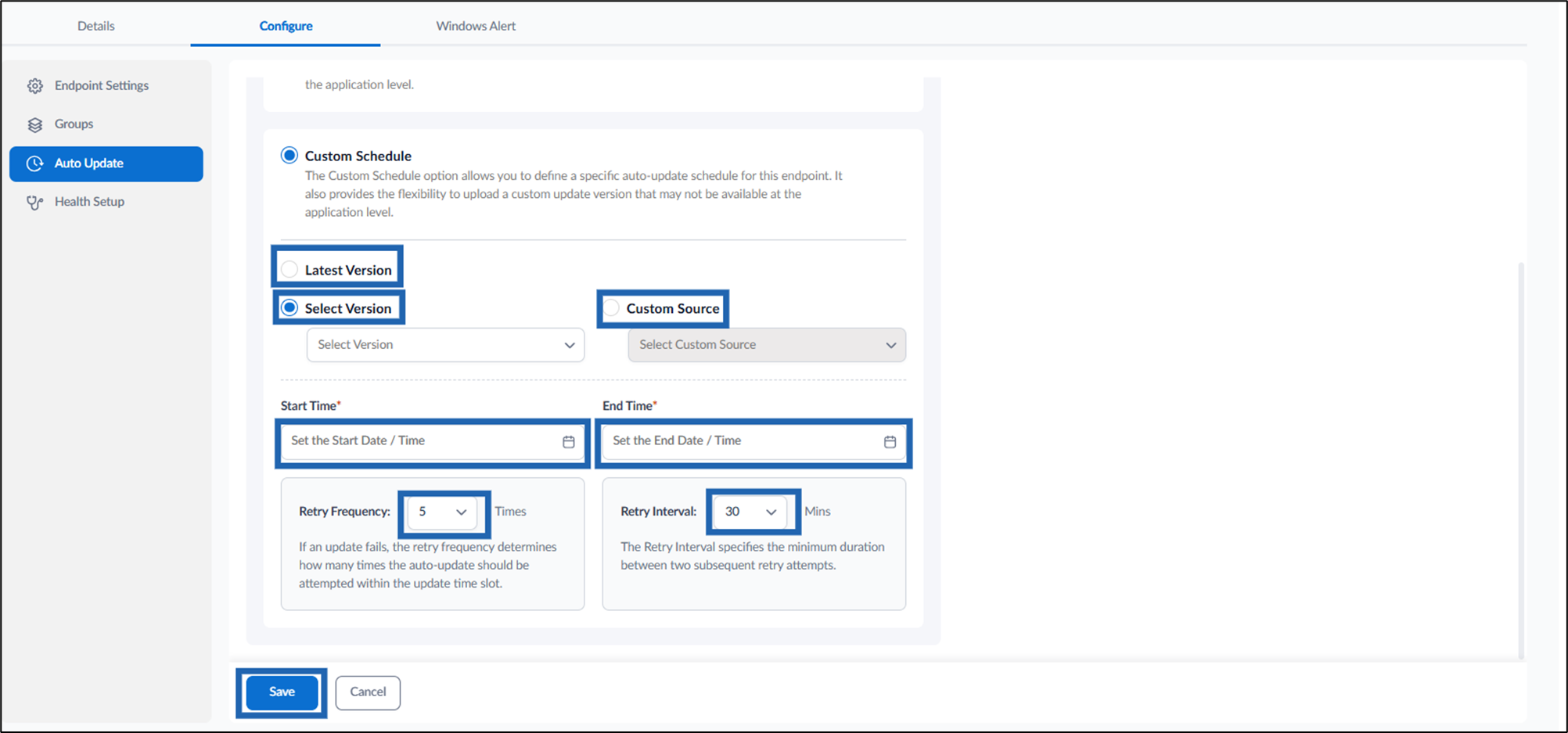
Task: Click the Start Date / Time field
Action: tap(433, 441)
